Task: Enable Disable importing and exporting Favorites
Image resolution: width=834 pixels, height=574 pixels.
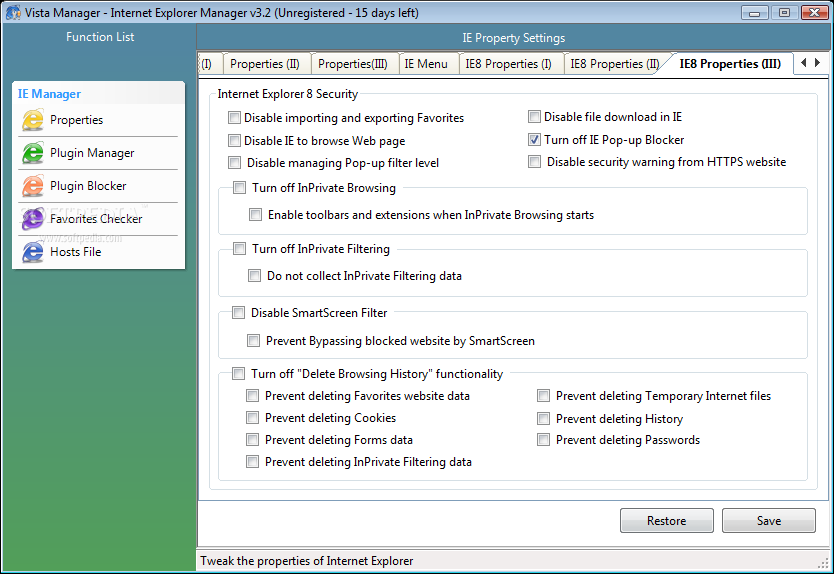Action: [x=234, y=118]
